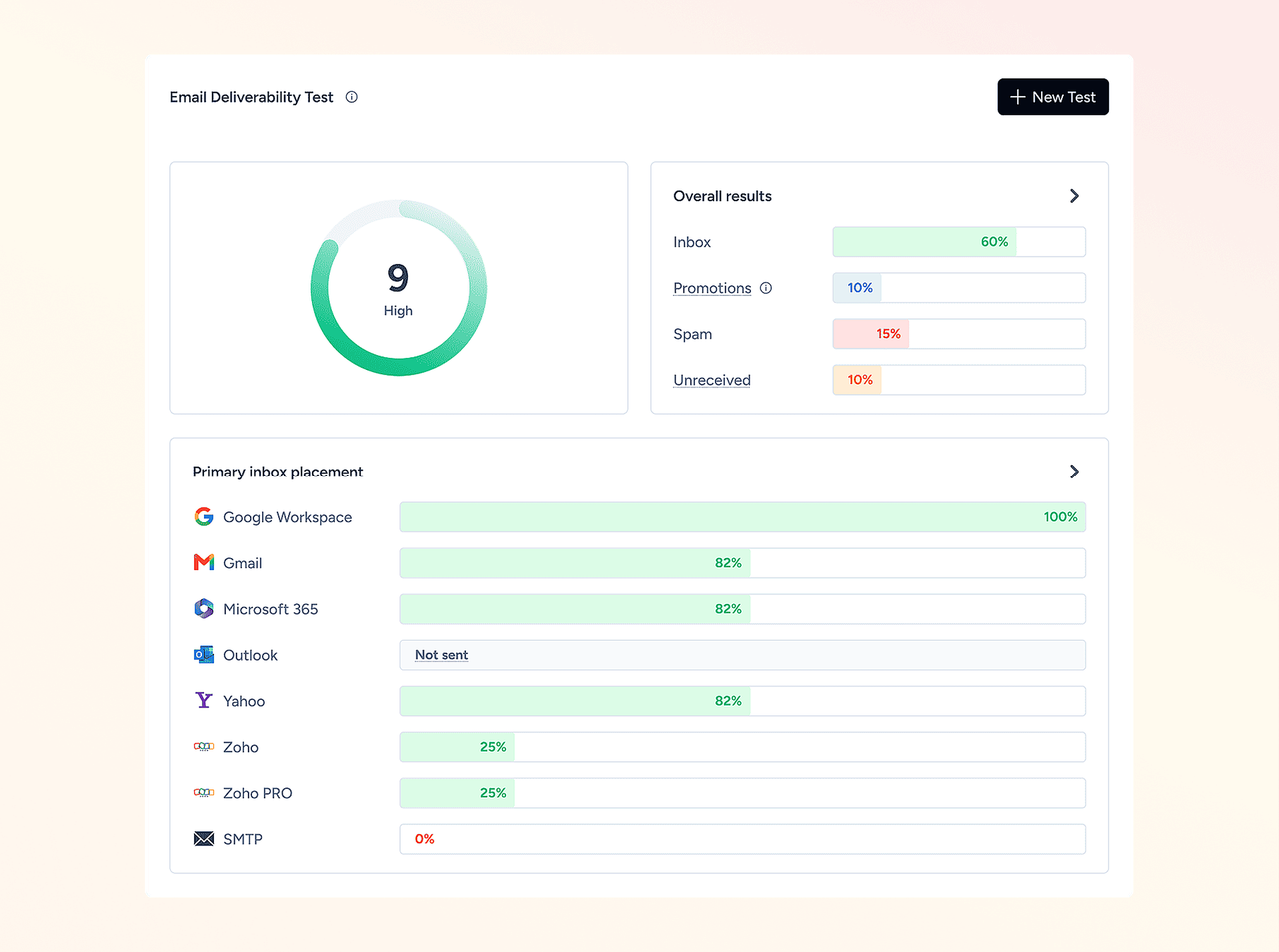The width and height of the screenshot is (1279, 952).
Task: Open the Promotions link
Action: tap(712, 288)
